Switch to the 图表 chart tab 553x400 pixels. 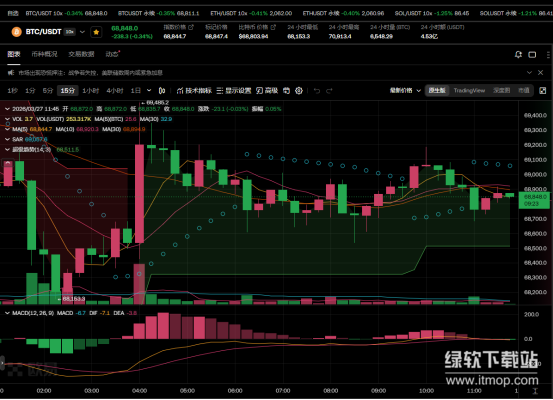pyautogui.click(x=14, y=54)
